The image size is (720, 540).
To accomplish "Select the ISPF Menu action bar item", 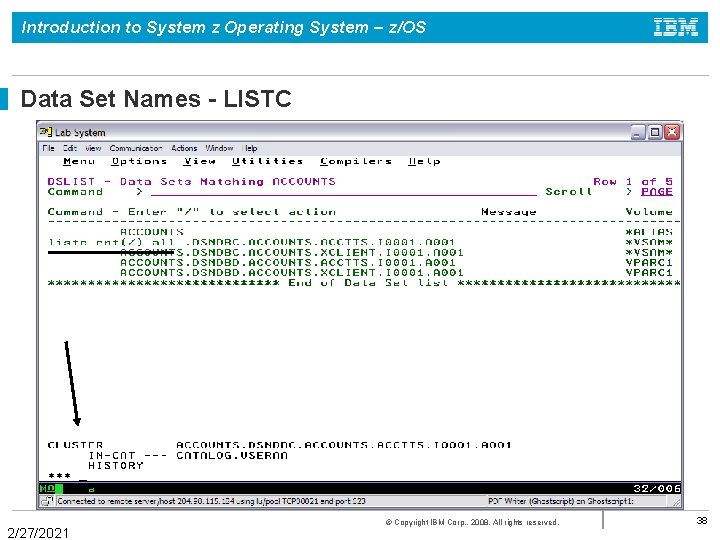I will (x=79, y=161).
